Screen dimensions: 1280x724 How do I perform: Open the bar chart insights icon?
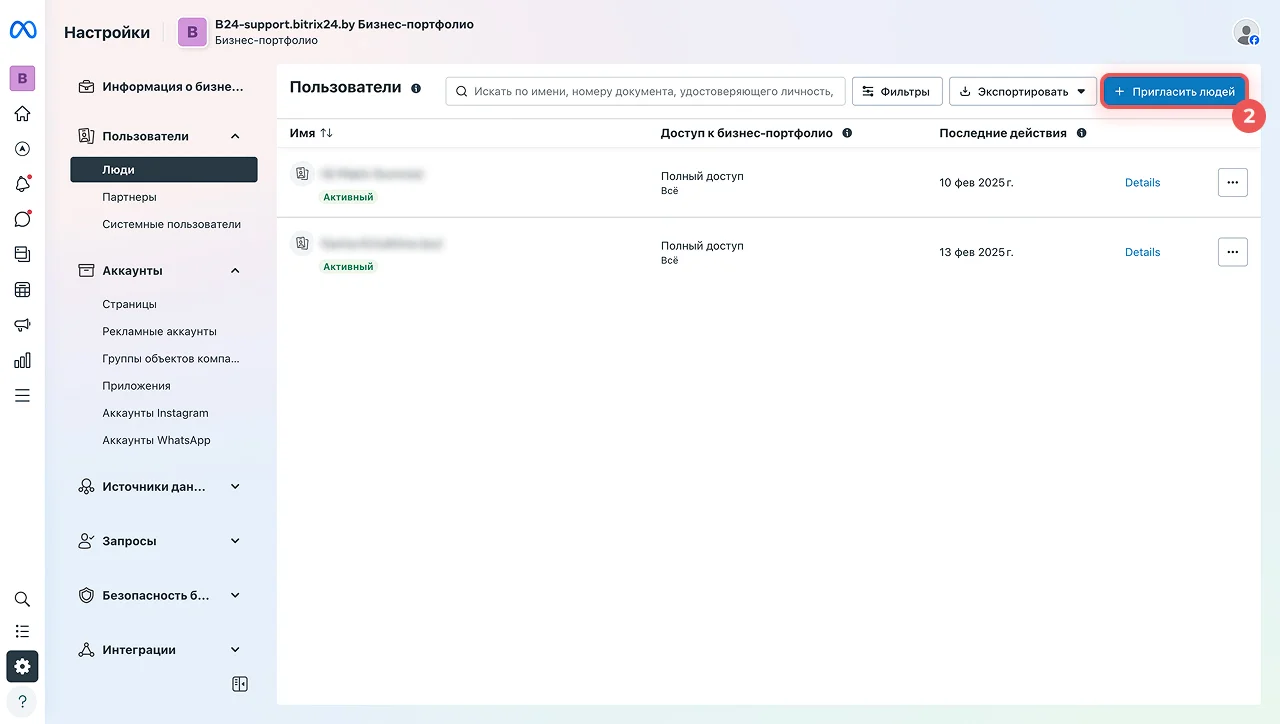point(22,360)
